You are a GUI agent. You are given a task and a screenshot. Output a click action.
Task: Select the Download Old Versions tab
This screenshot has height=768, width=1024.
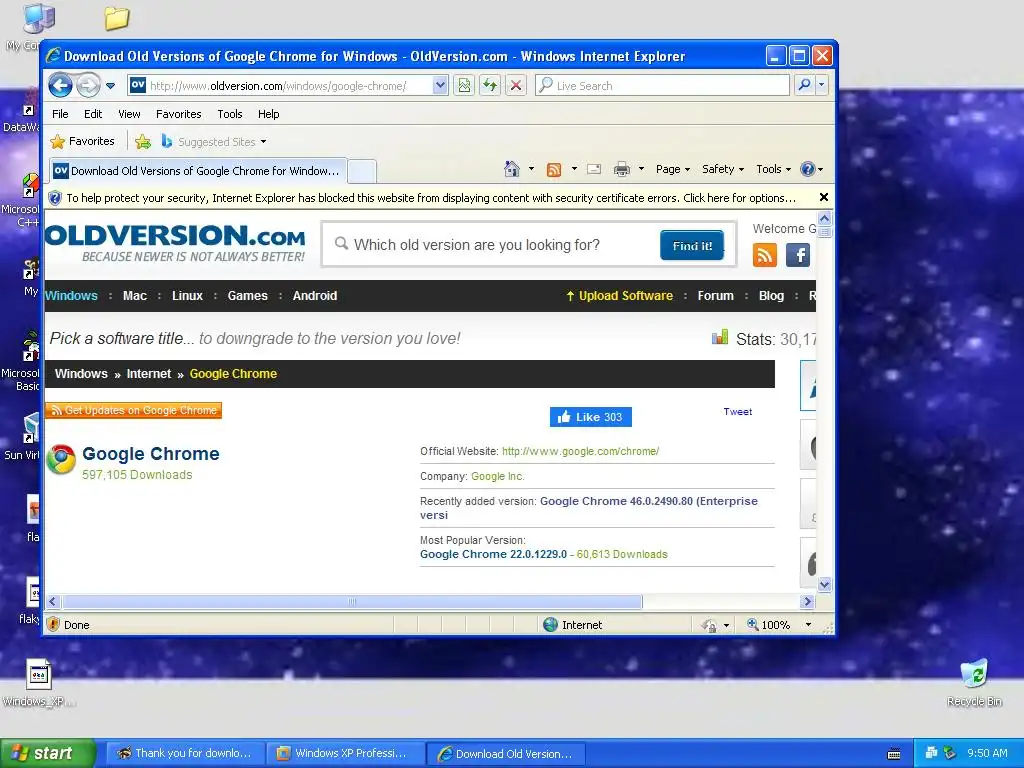point(198,171)
